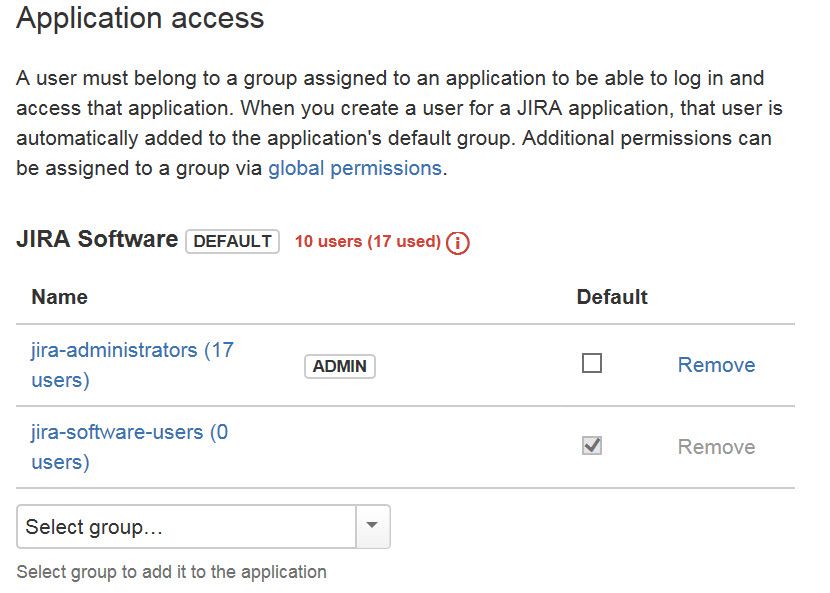Click the DEFAULT badge next to JIRA Software
Image resolution: width=830 pixels, height=593 pixels.
[232, 241]
